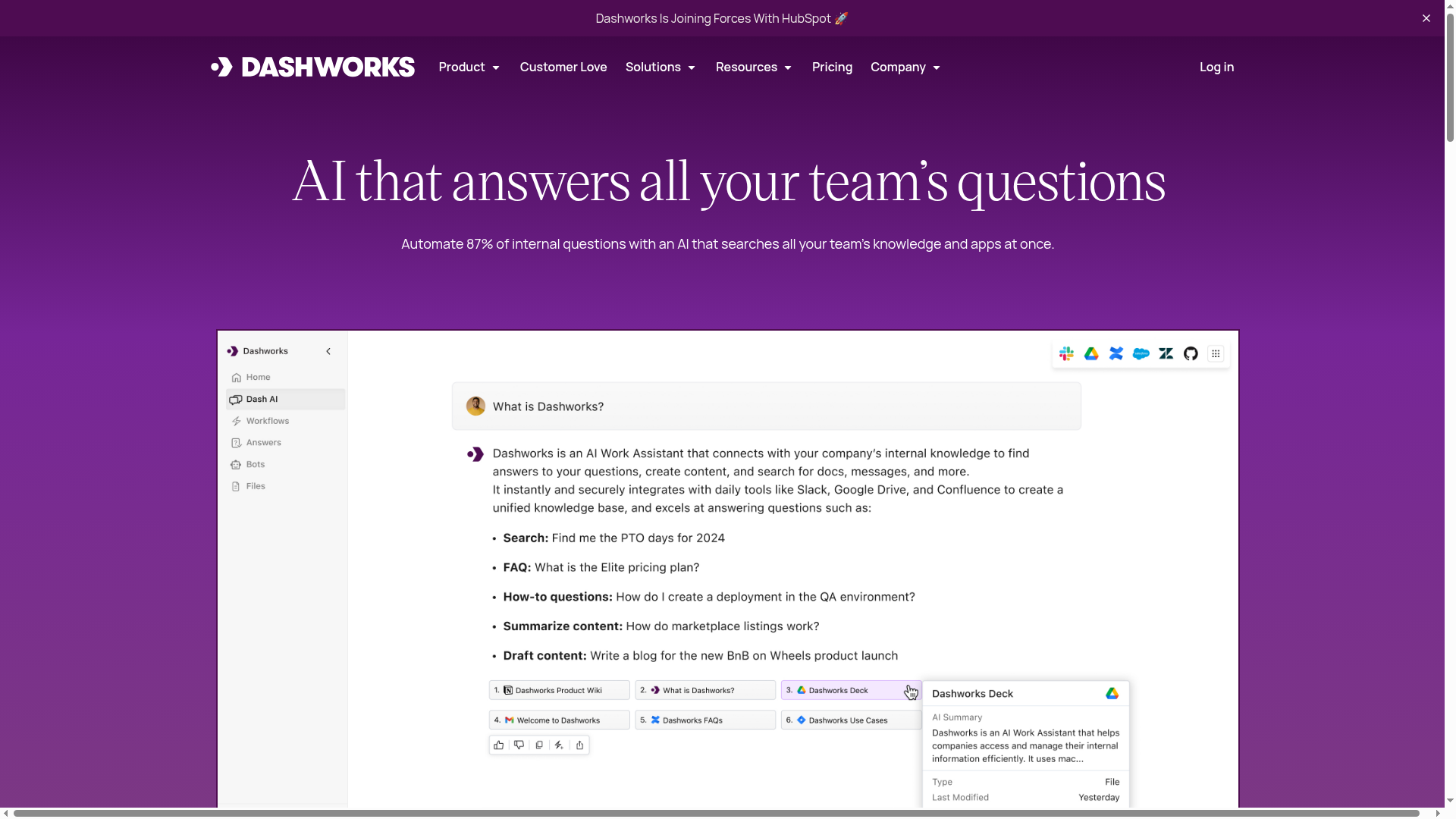The height and width of the screenshot is (819, 1456).
Task: Click the thumbs up feedback icon
Action: pyautogui.click(x=498, y=745)
